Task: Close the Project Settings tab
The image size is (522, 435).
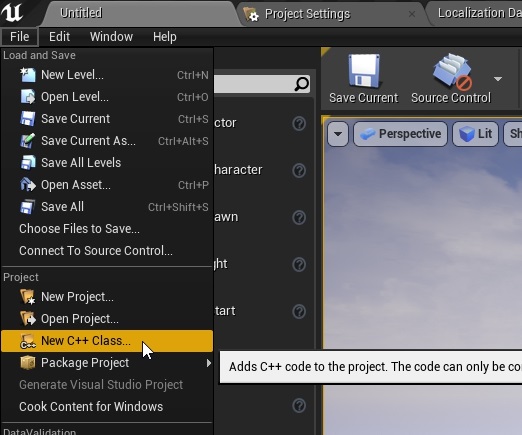Action: tap(412, 14)
